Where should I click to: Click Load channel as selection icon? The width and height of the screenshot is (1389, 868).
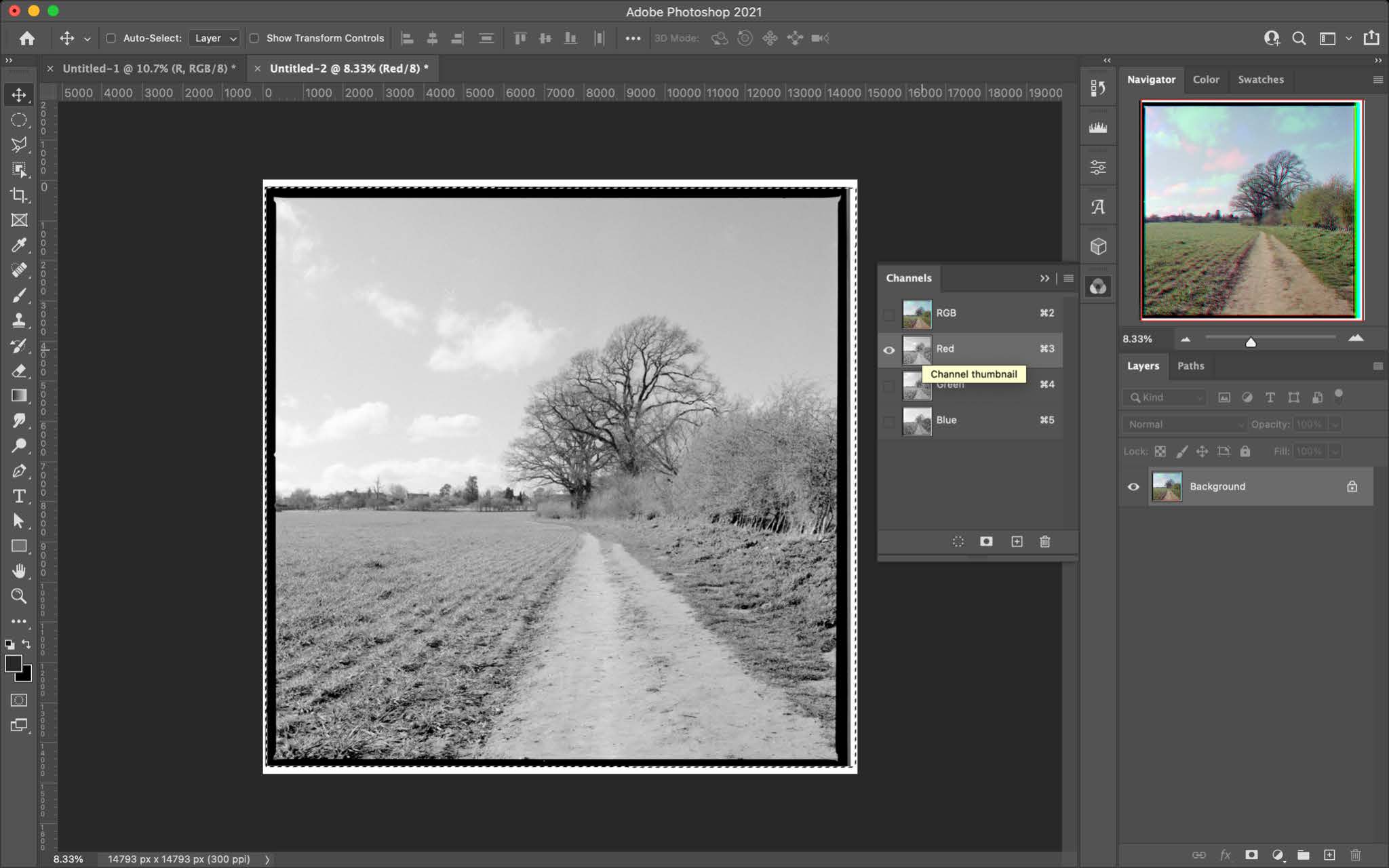click(x=958, y=541)
